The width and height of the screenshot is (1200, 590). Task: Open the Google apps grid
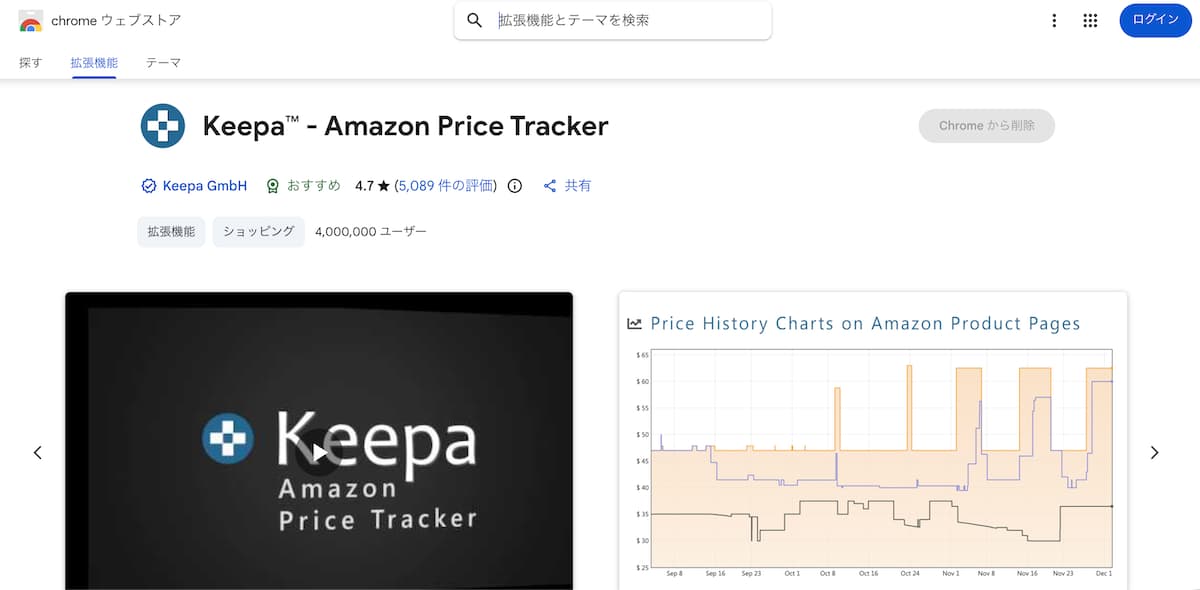click(x=1090, y=20)
